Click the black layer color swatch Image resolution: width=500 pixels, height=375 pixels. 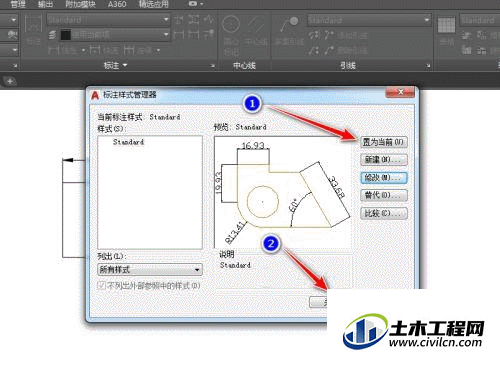click(65, 35)
